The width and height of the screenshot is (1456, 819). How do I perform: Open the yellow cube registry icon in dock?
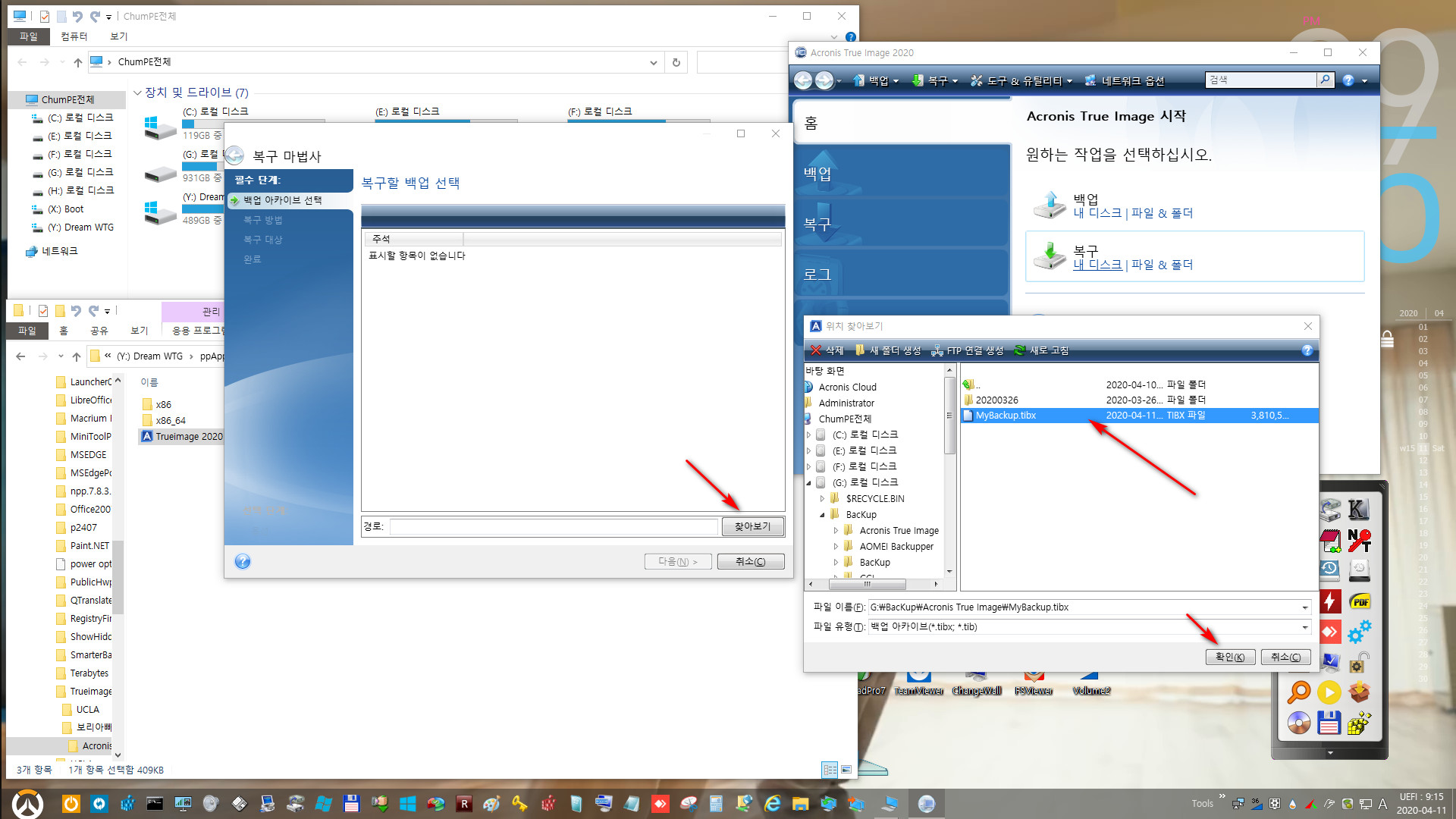coord(1359,723)
